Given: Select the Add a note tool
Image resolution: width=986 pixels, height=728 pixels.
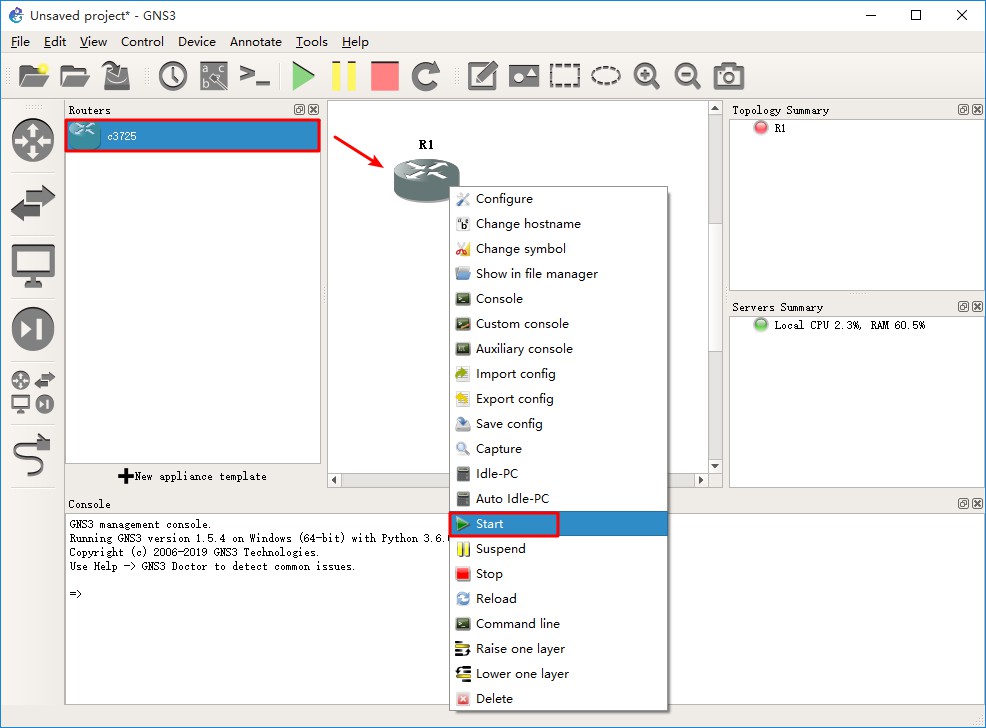Looking at the screenshot, I should click(x=483, y=76).
